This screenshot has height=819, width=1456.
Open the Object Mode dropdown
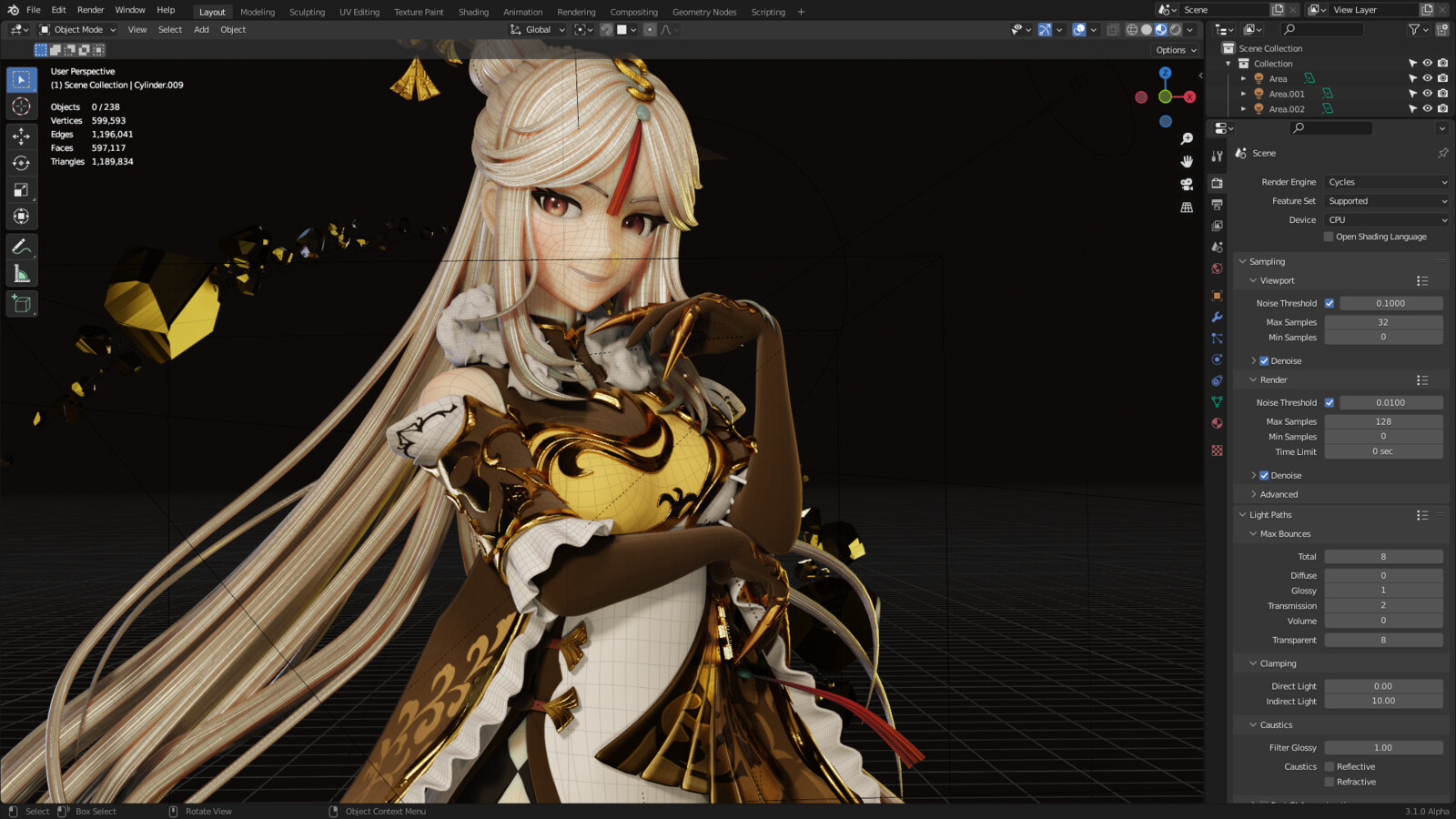[77, 29]
